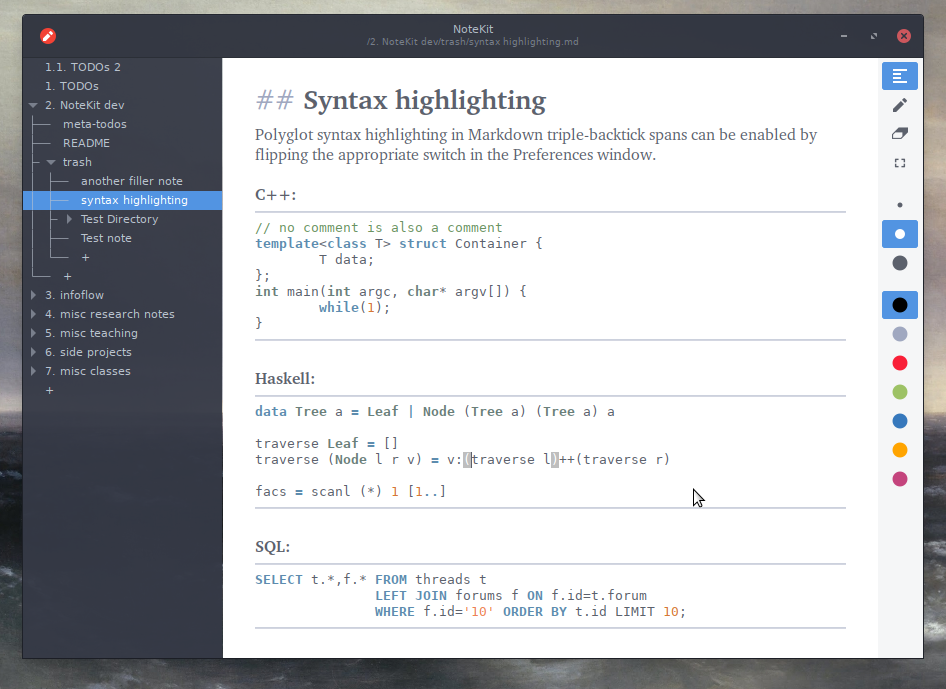946x689 pixels.
Task: Add new note inside NoteKit dev folder
Action: 68,276
